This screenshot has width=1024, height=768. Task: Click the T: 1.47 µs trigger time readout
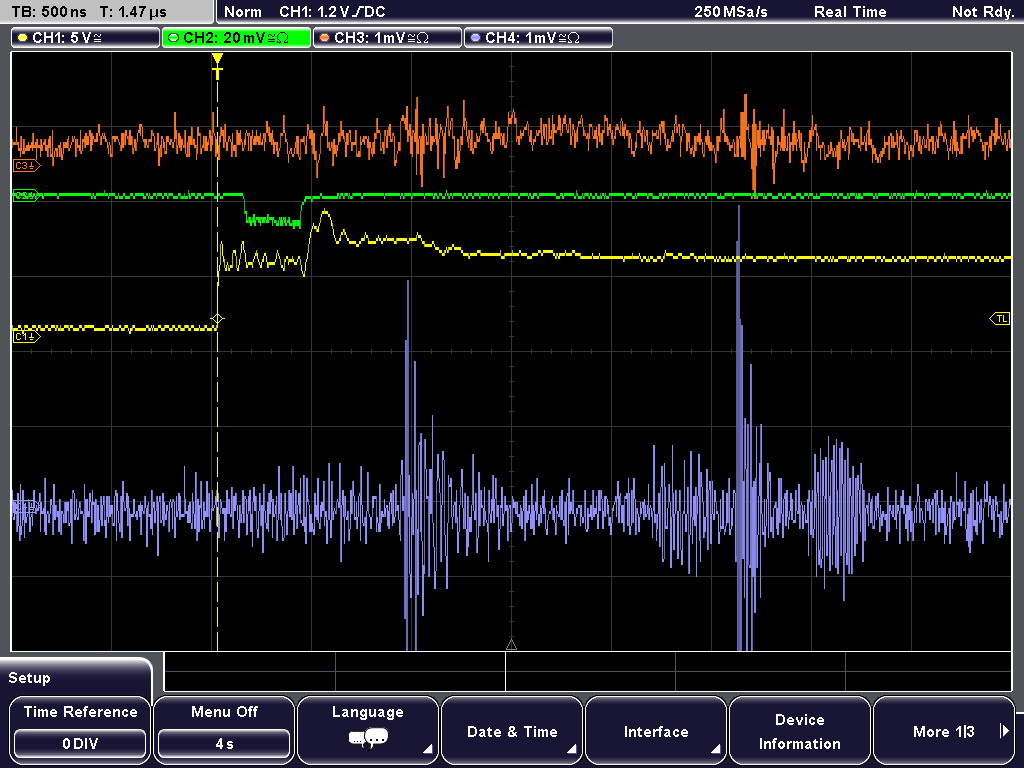[x=133, y=12]
